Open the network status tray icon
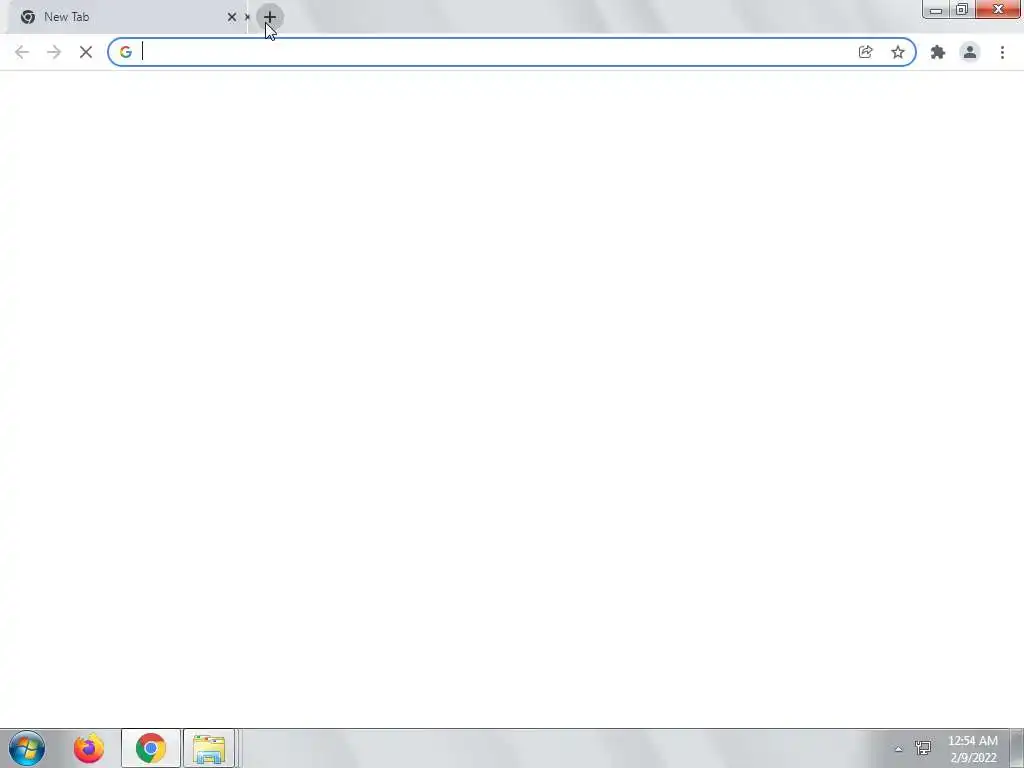This screenshot has height=768, width=1024. (x=923, y=748)
